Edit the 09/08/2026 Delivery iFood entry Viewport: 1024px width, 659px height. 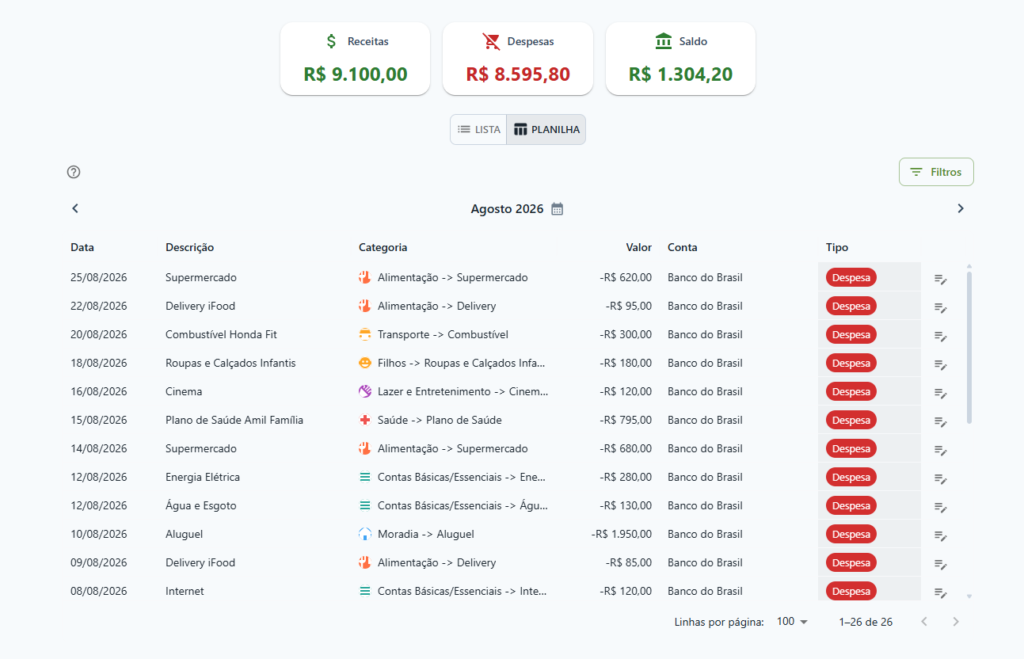940,564
